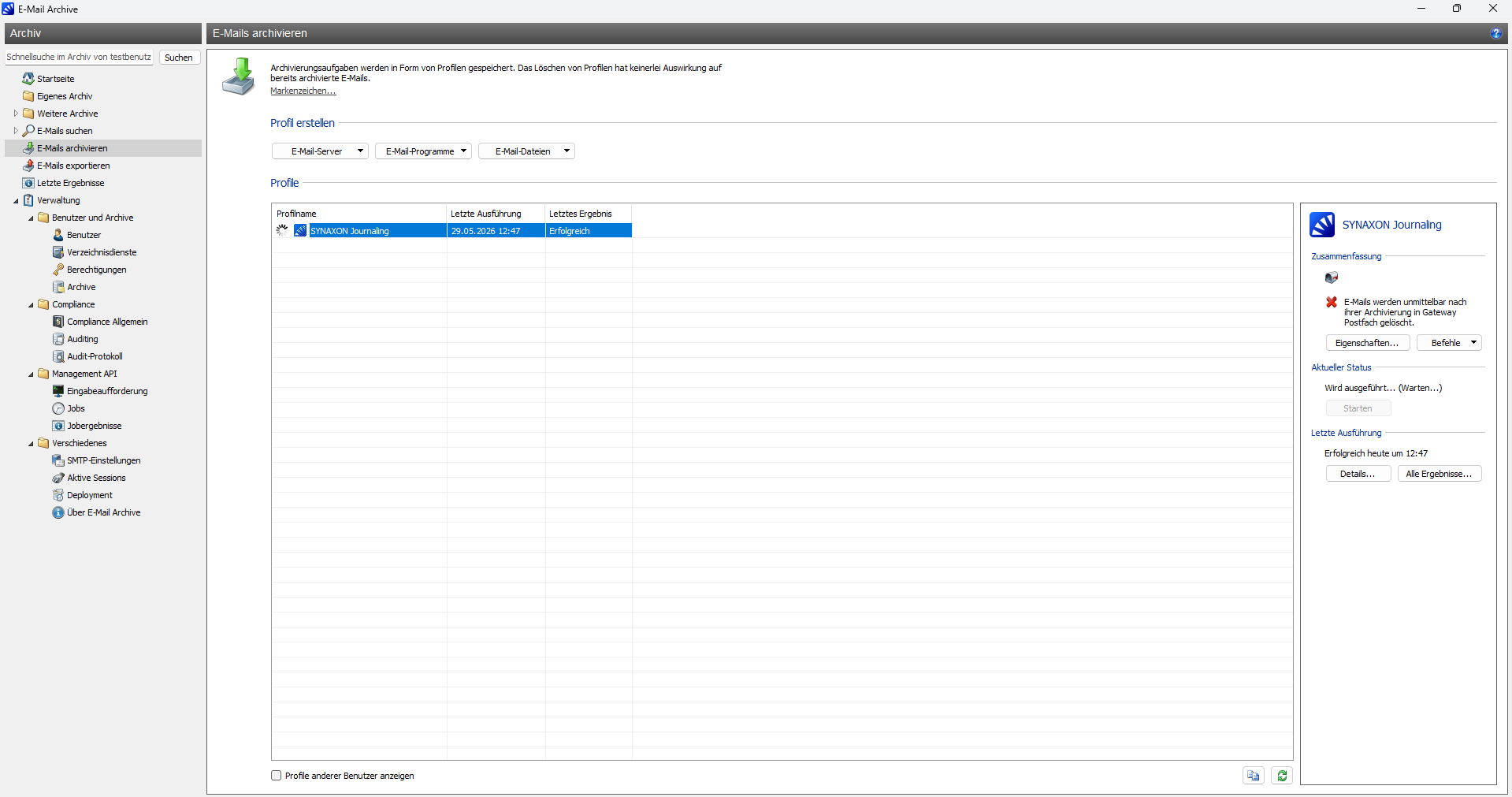The image size is (1512, 797).
Task: Open the Markenzeichen link
Action: click(x=303, y=91)
